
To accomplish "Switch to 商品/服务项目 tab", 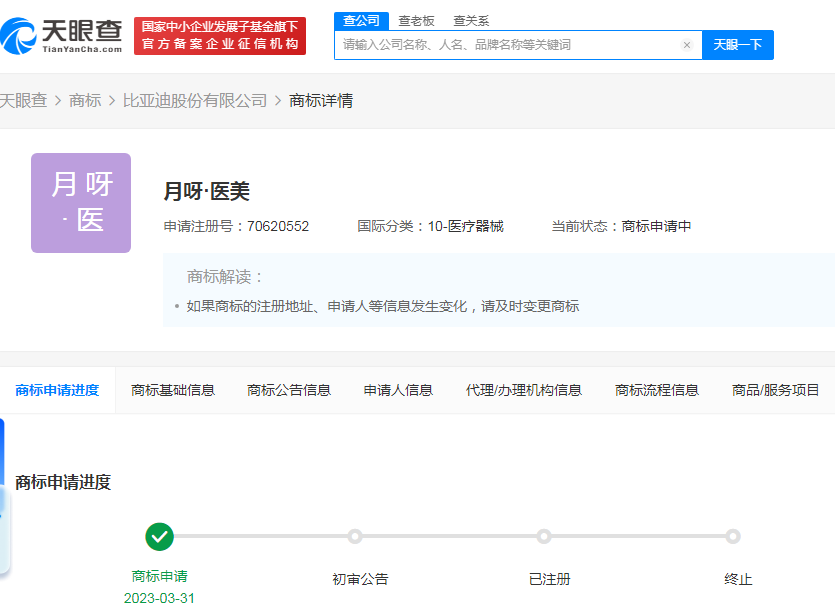I will tap(775, 390).
